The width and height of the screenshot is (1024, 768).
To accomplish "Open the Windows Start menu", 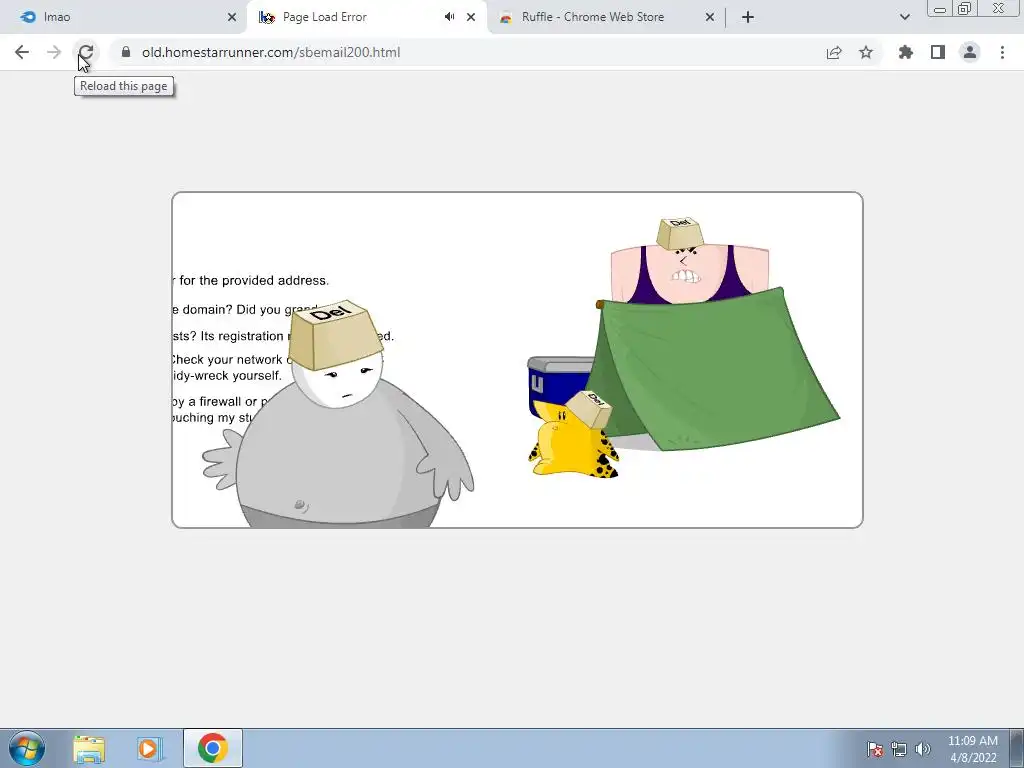I will point(26,748).
